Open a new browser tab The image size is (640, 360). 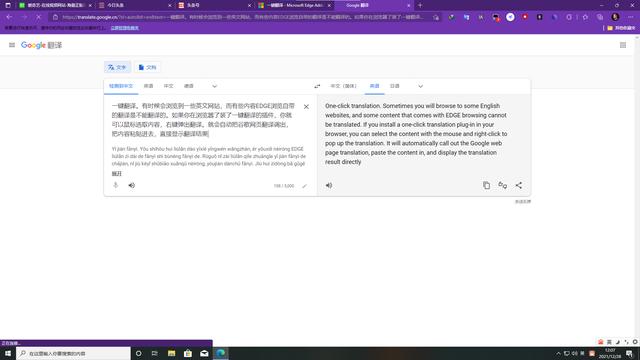420,5
